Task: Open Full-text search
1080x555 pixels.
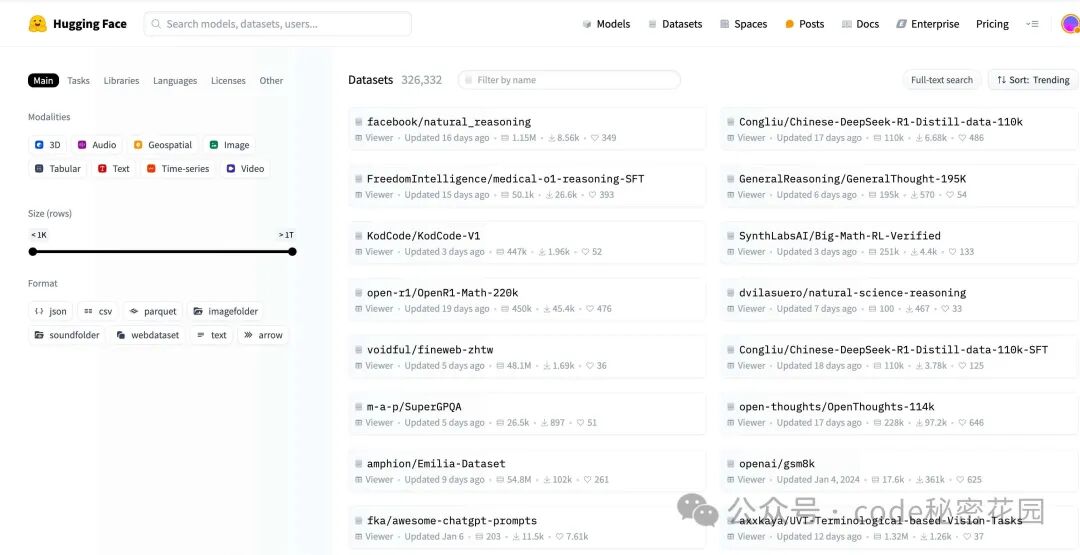Action: (942, 80)
